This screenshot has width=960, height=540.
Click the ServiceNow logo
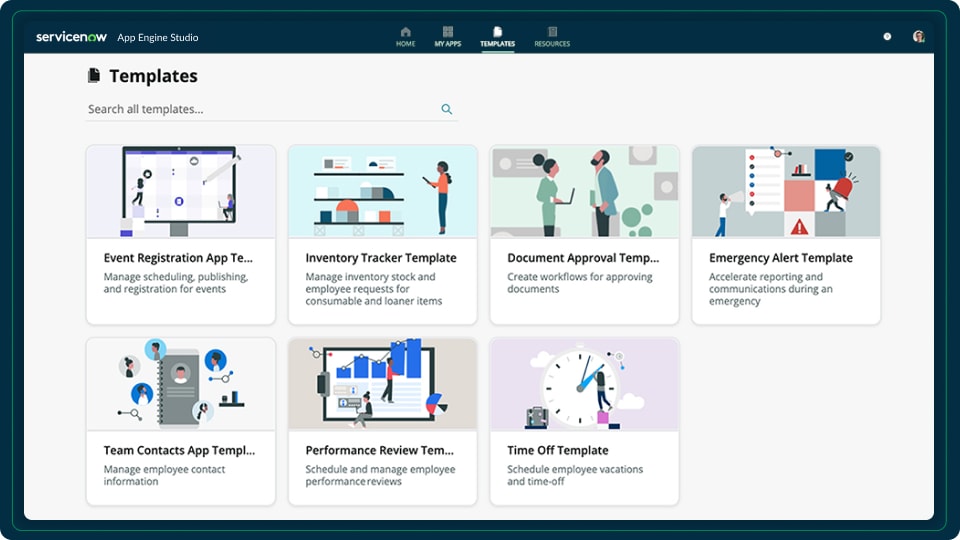(71, 37)
